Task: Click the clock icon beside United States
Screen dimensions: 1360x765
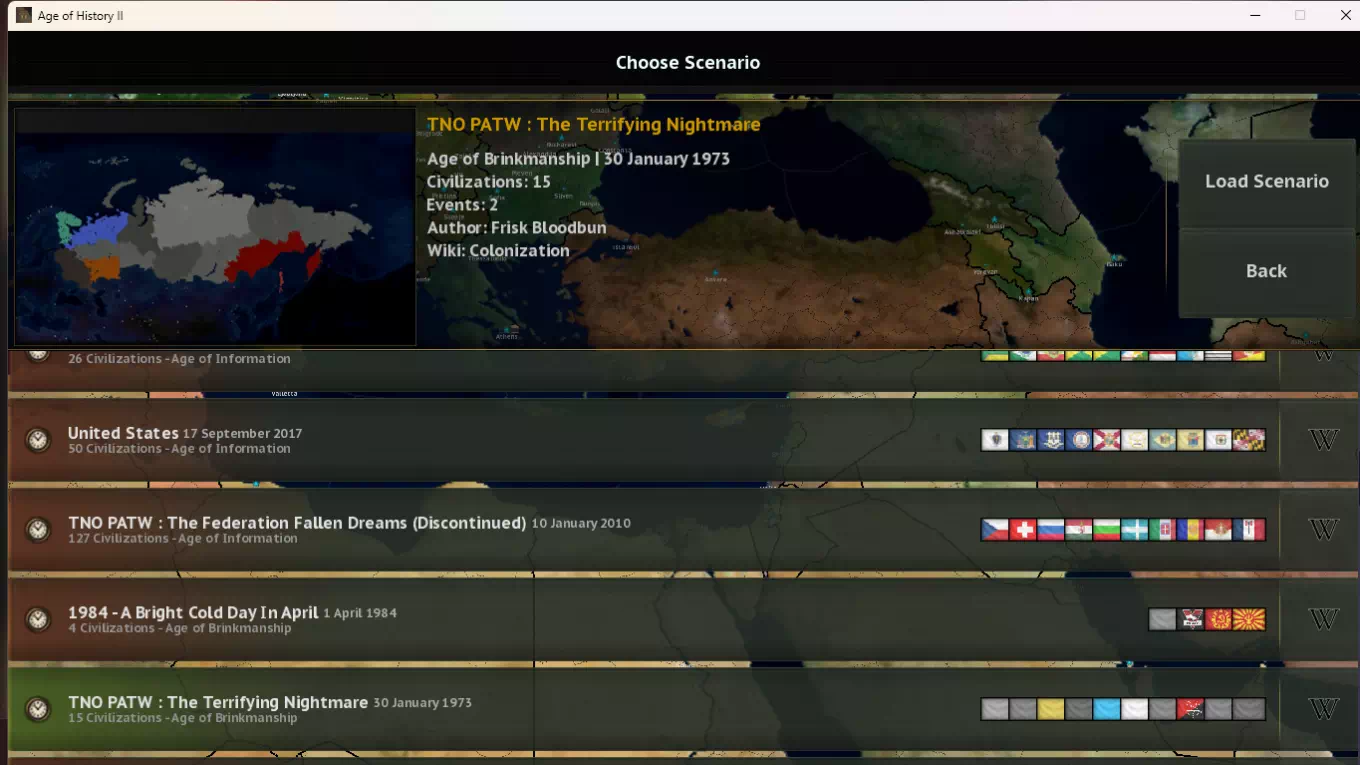Action: (x=37, y=440)
